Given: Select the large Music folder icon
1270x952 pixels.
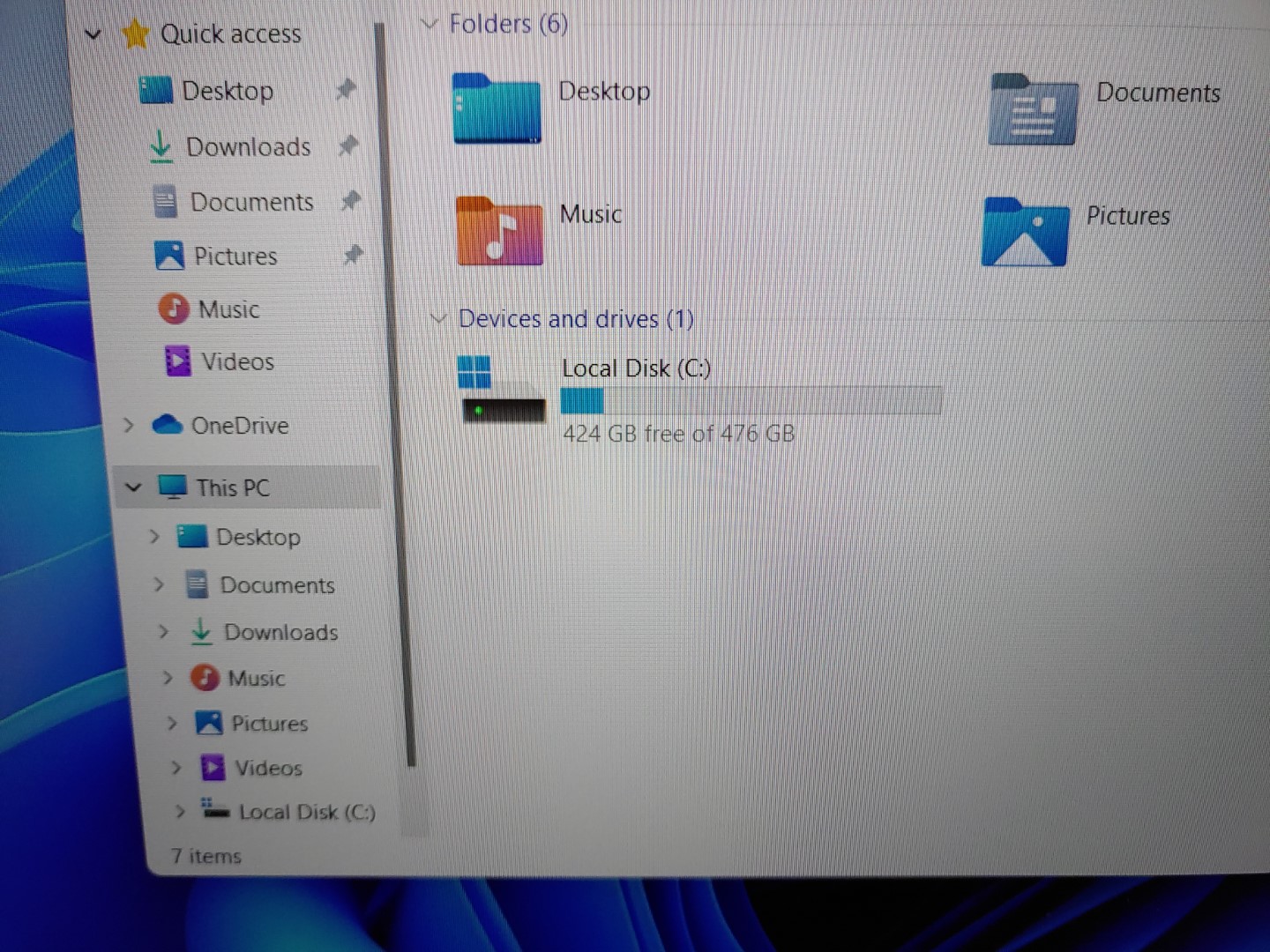Looking at the screenshot, I should tap(499, 231).
